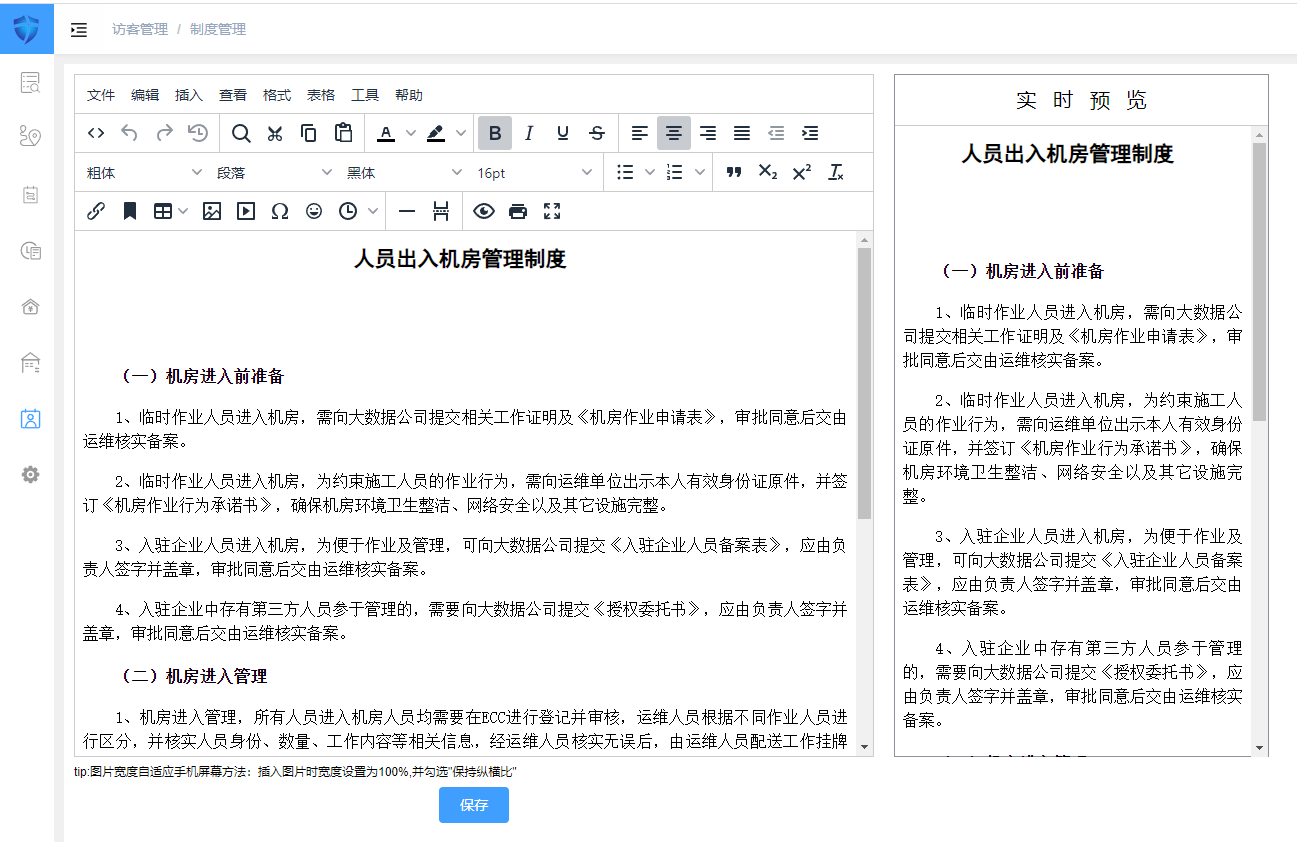
Task: Toggle strikethrough formatting
Action: tap(597, 133)
